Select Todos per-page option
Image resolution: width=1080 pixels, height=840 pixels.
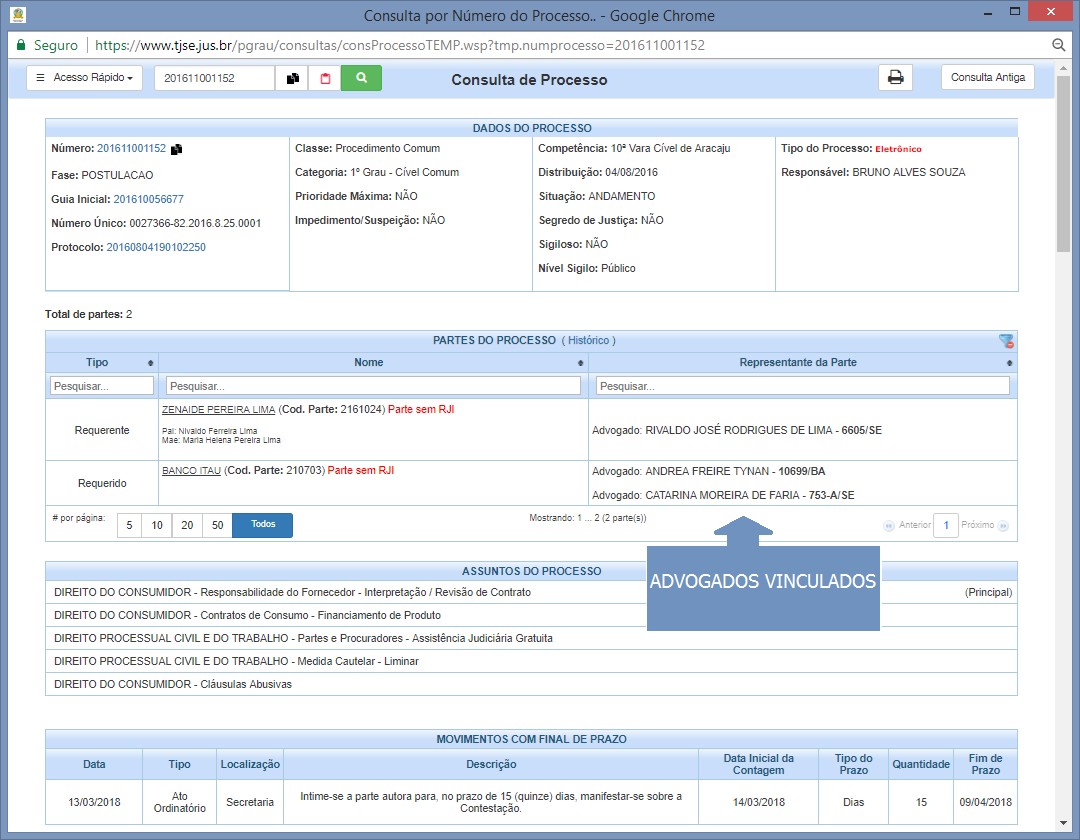[x=262, y=525]
